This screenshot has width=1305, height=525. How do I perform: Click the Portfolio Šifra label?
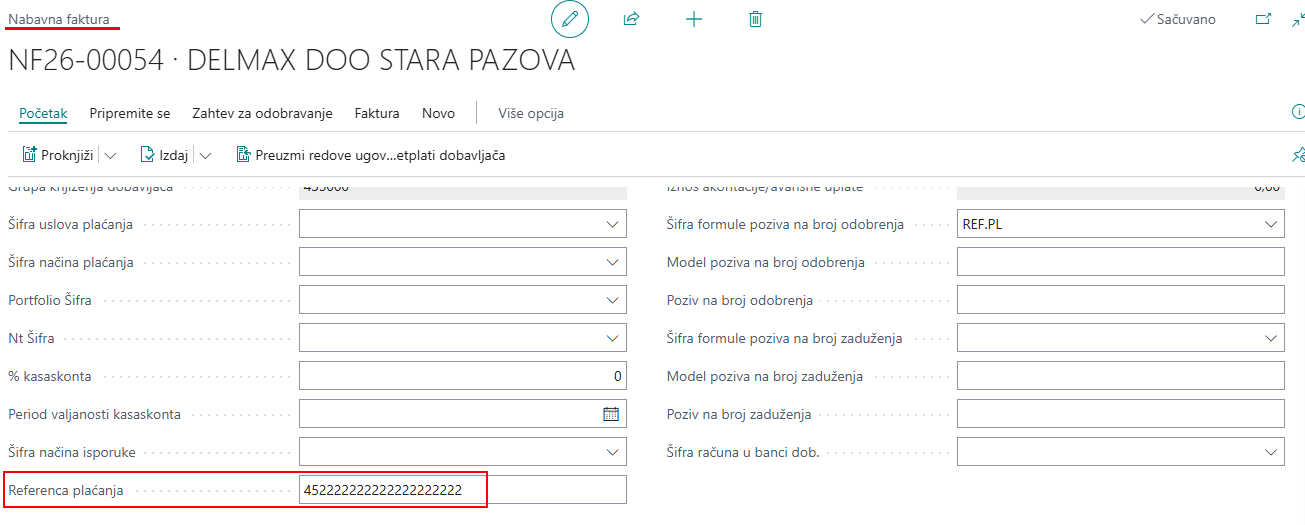[51, 301]
